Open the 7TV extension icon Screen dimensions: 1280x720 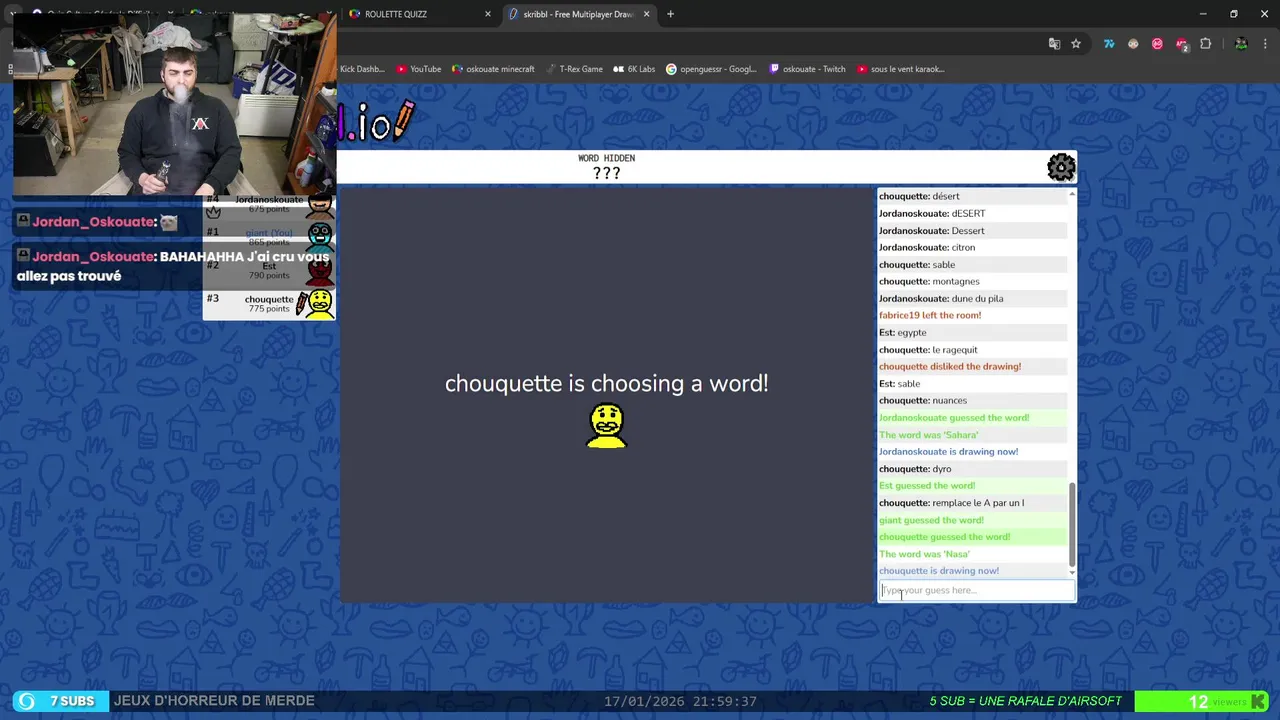[1109, 44]
